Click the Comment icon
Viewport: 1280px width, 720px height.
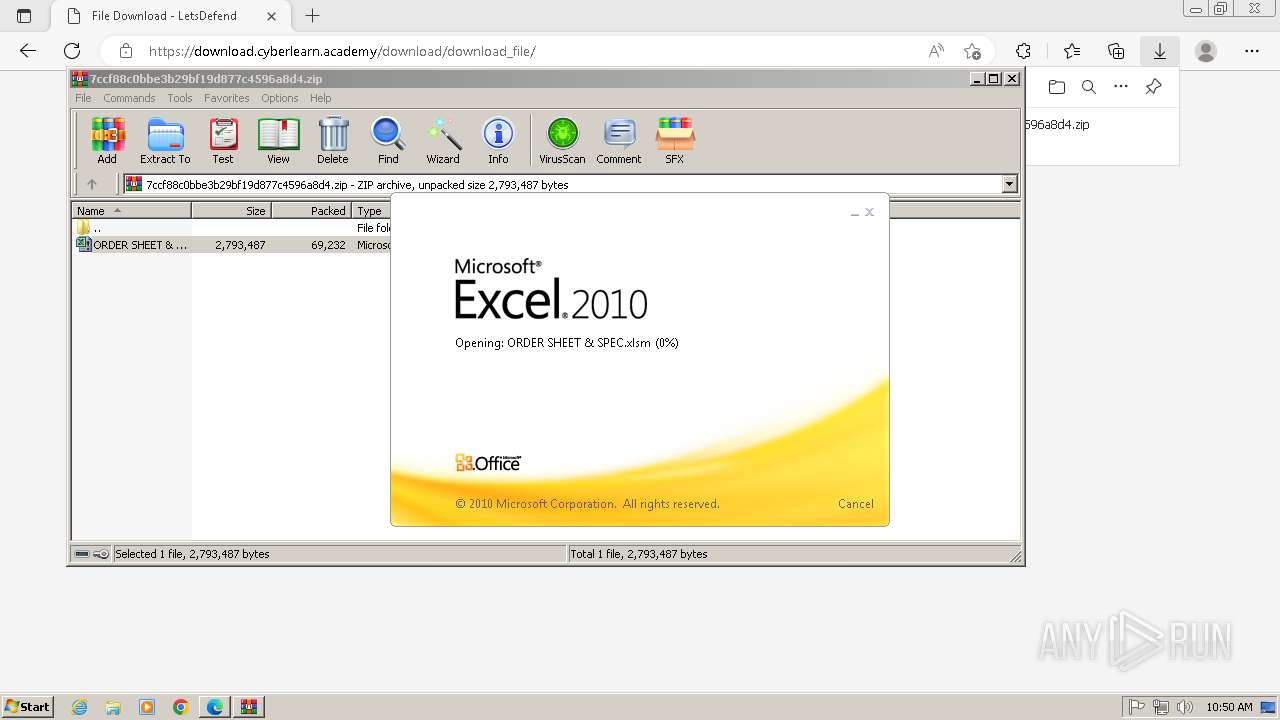click(x=619, y=140)
